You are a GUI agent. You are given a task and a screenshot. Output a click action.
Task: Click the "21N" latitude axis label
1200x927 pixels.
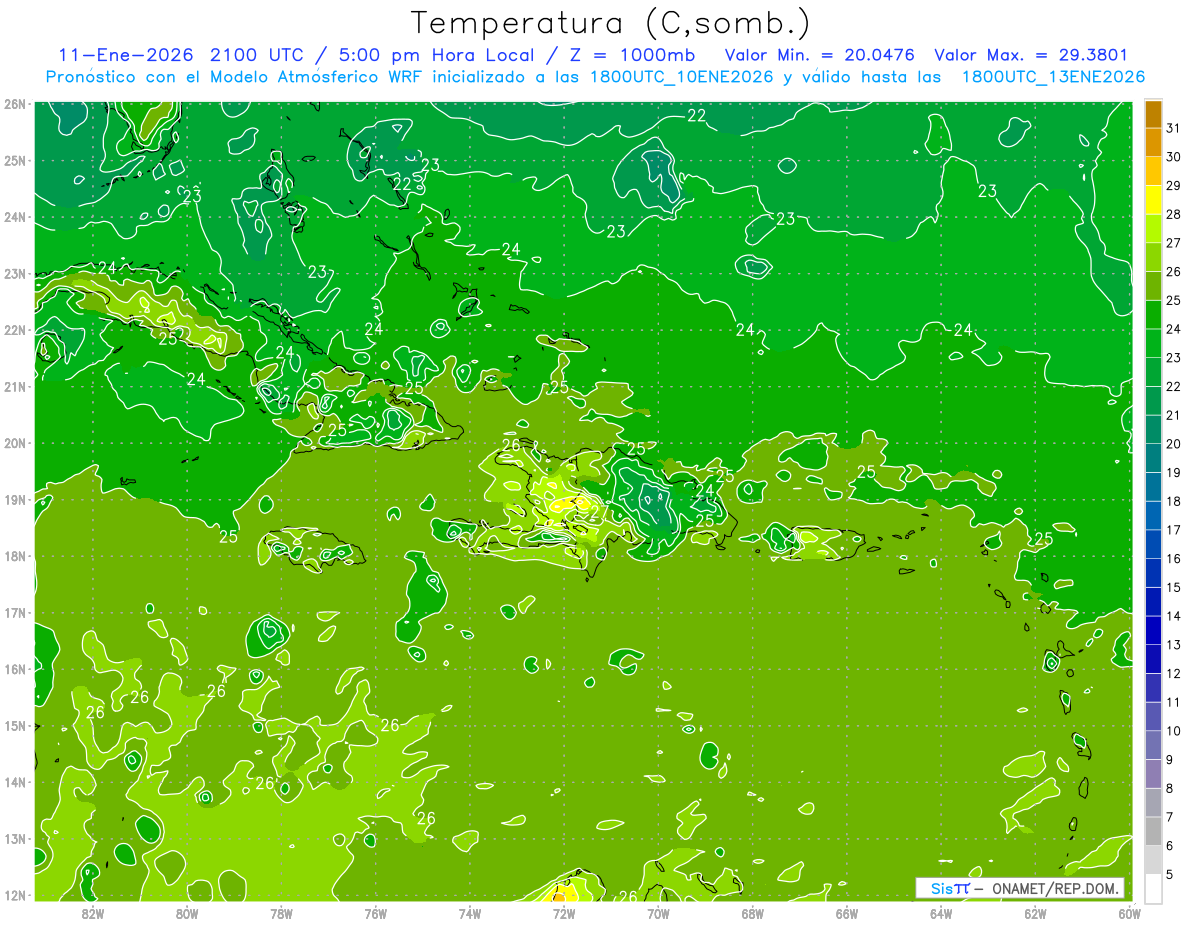14,386
